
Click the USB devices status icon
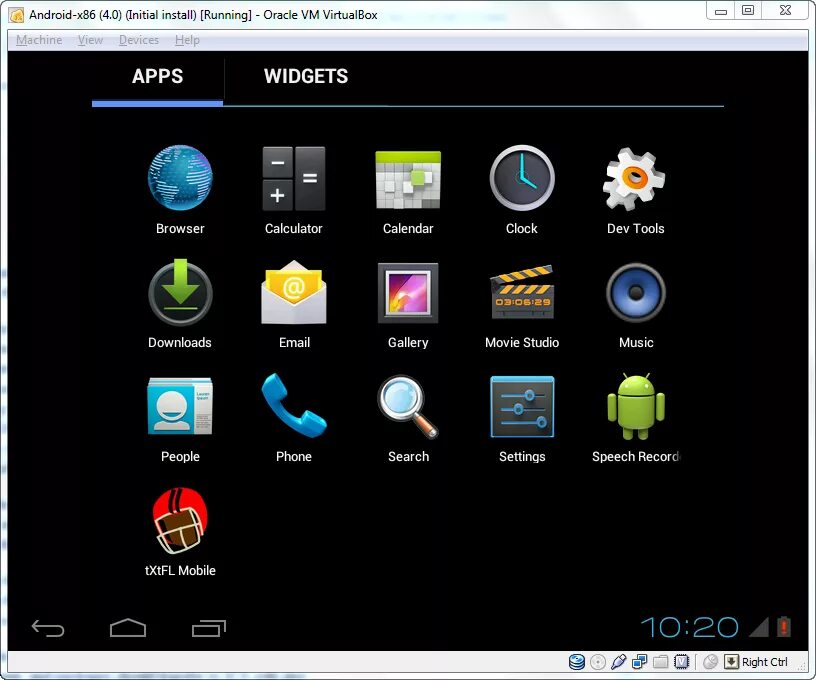[x=618, y=662]
